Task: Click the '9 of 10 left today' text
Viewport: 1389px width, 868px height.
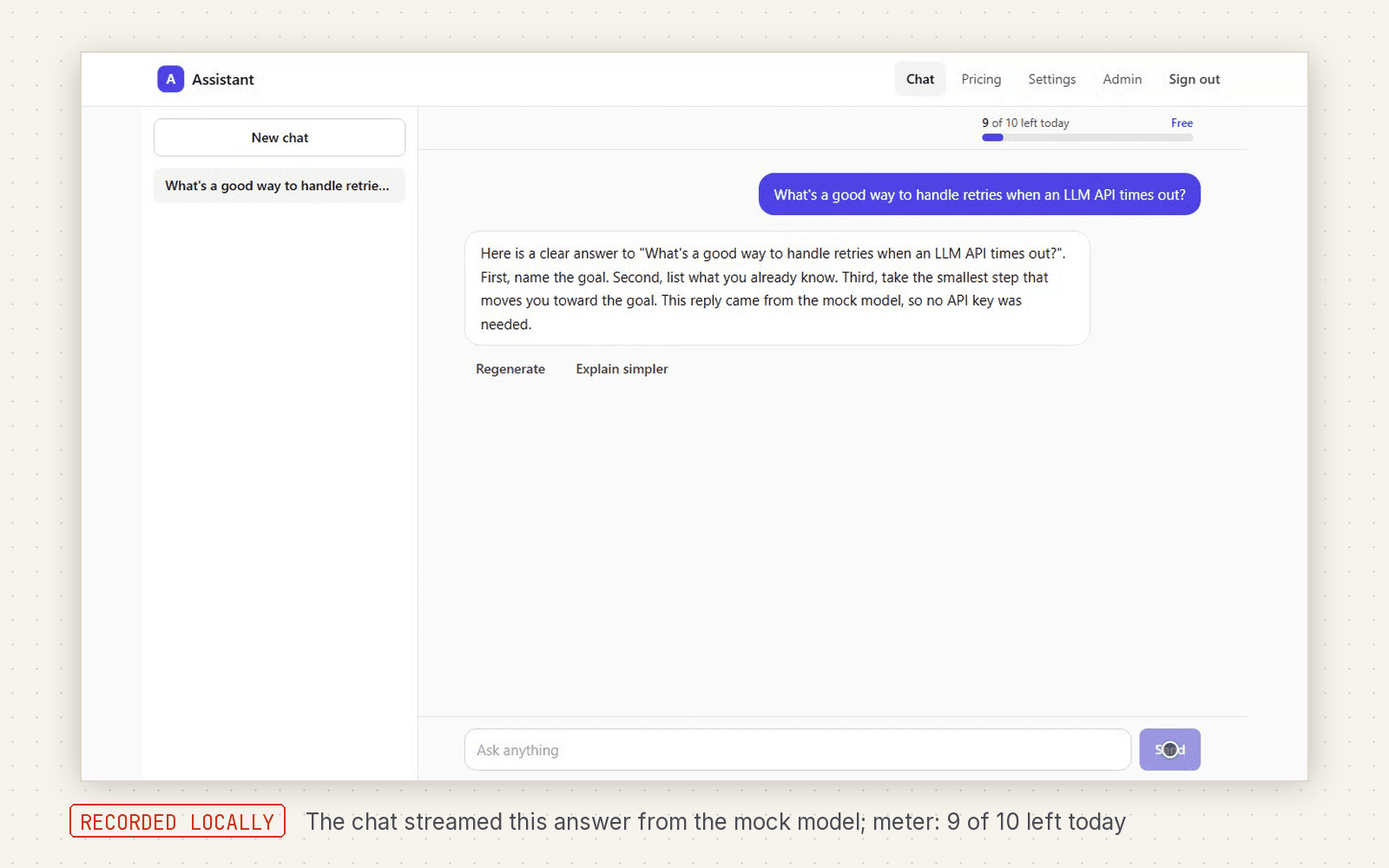Action: 1025,123
